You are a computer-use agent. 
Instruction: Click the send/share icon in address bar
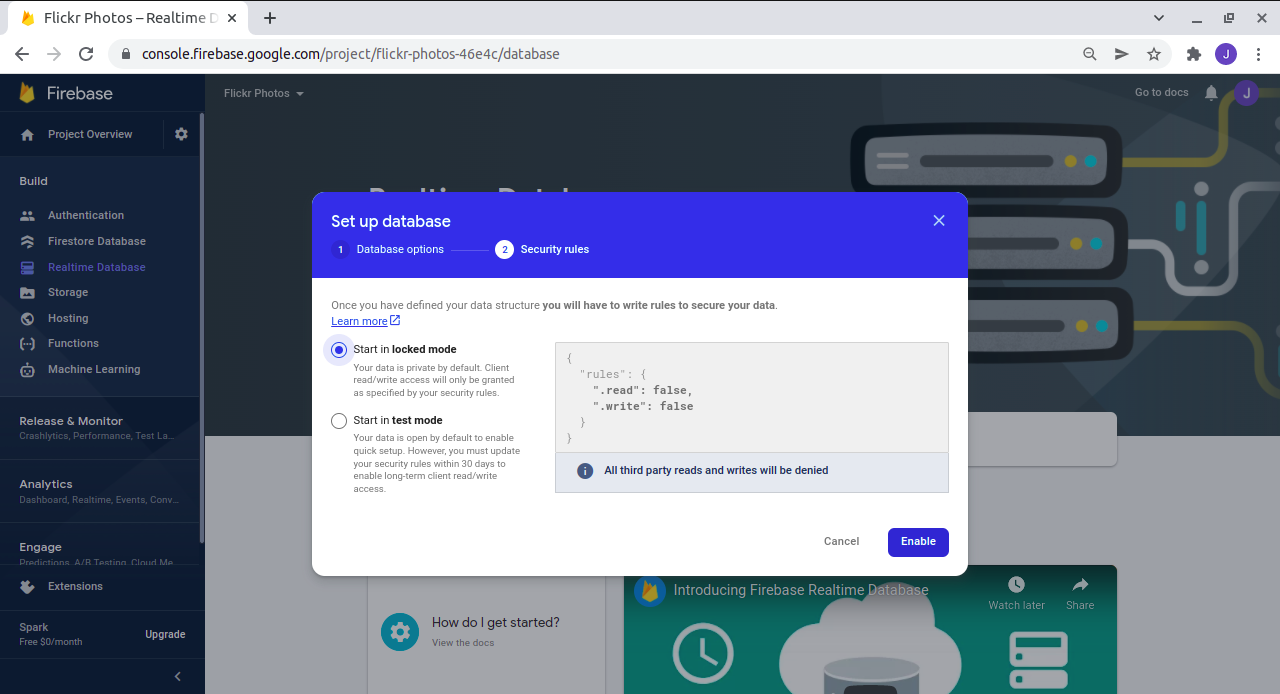(1122, 54)
